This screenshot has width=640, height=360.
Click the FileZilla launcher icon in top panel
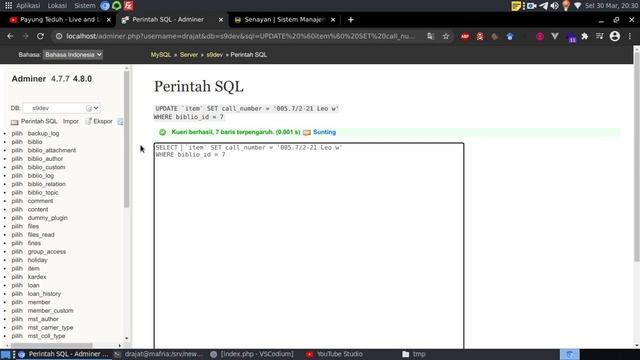coord(129,5)
